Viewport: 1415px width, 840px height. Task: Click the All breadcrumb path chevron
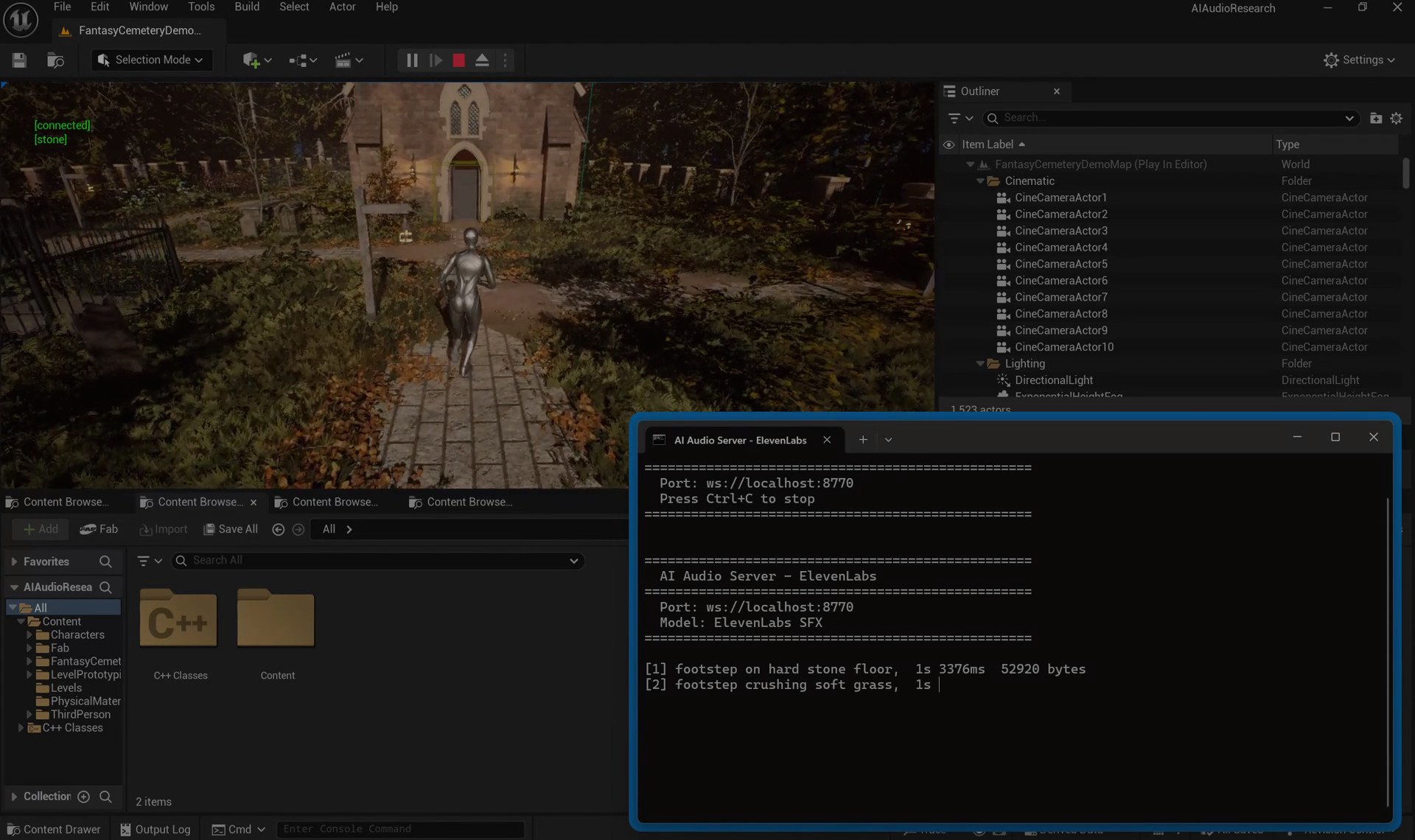(349, 529)
